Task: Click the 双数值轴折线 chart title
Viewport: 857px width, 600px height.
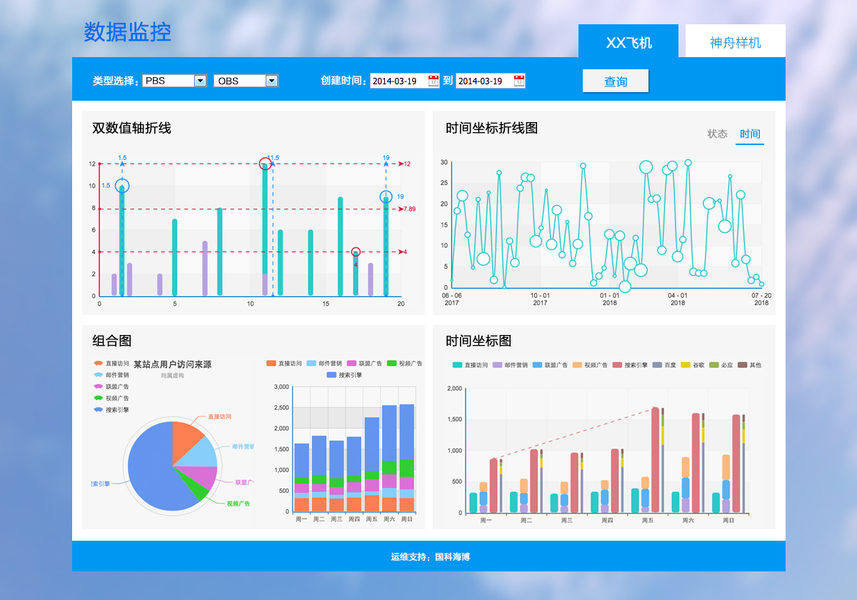Action: point(132,128)
